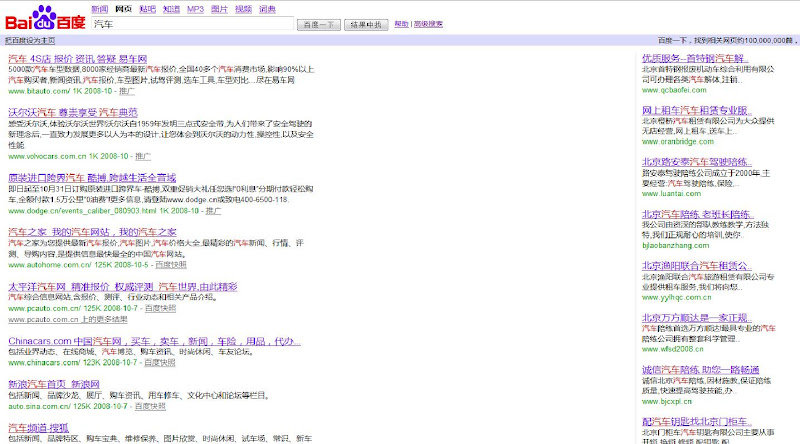Click the www.bjcxpl.cn URL text
Viewport: 800px width, 444px height.
point(667,401)
